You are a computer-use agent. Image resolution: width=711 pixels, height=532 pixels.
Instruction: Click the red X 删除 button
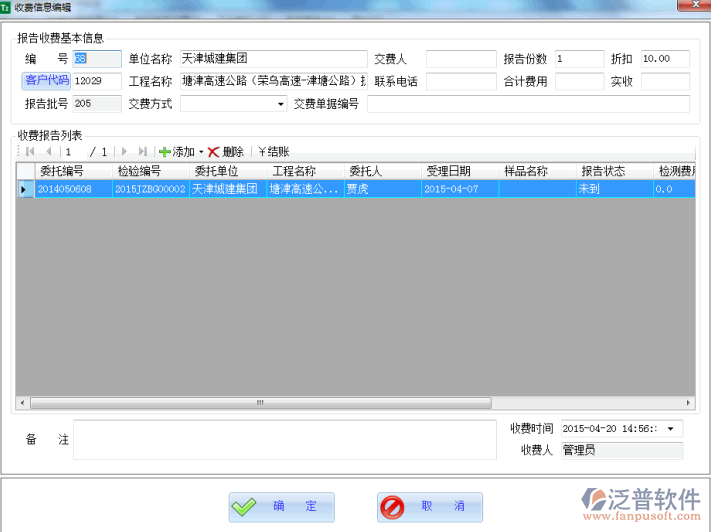pos(226,151)
